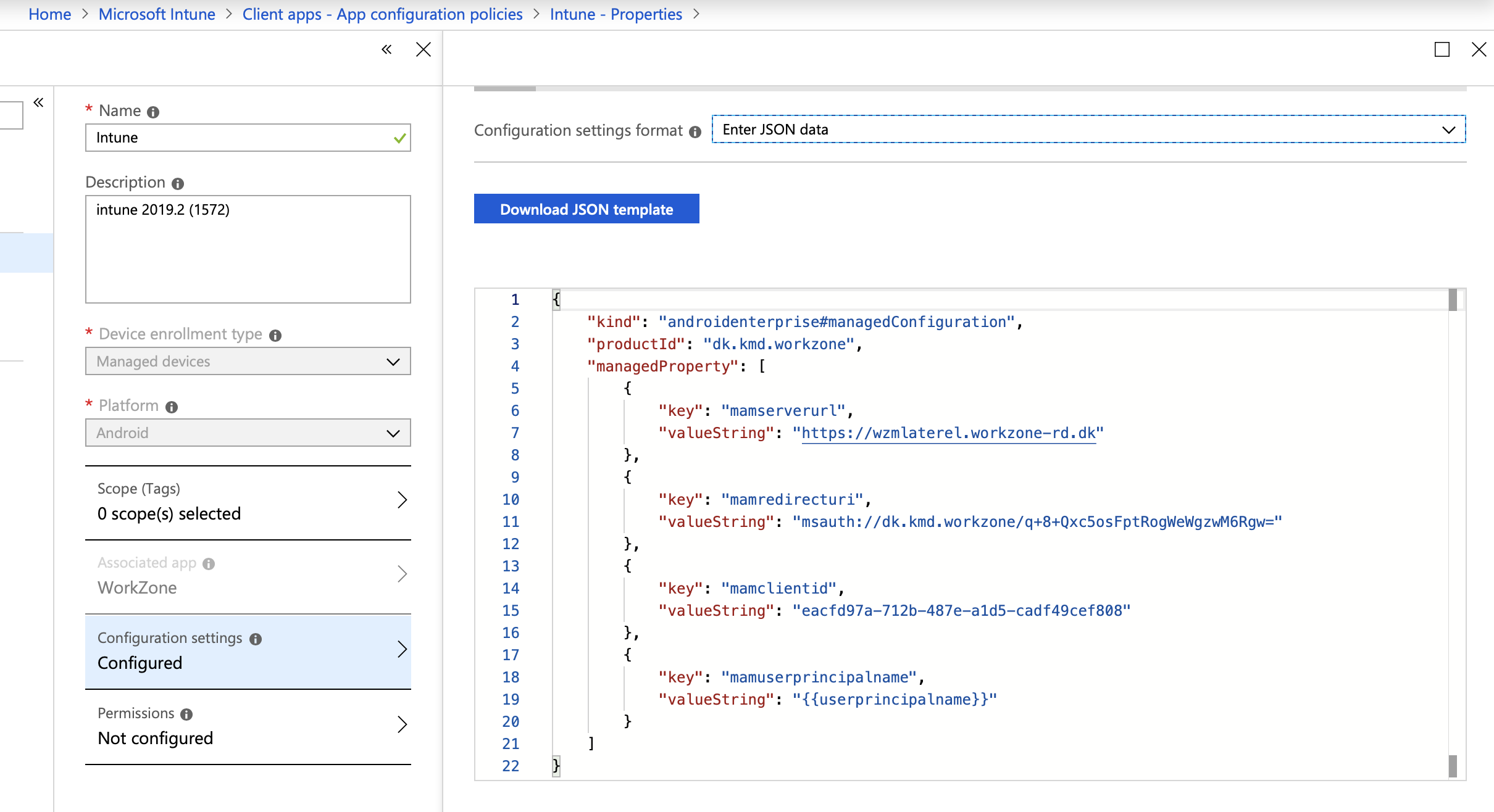1494x812 pixels.
Task: Collapse the properties blade with double chevron
Action: (386, 49)
